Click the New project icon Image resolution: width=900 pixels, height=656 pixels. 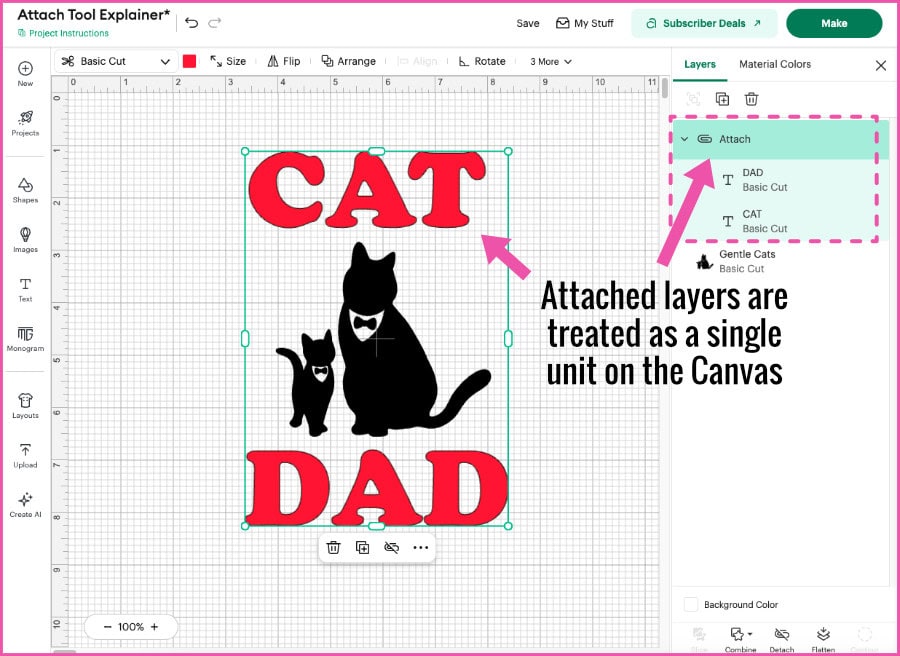(25, 73)
